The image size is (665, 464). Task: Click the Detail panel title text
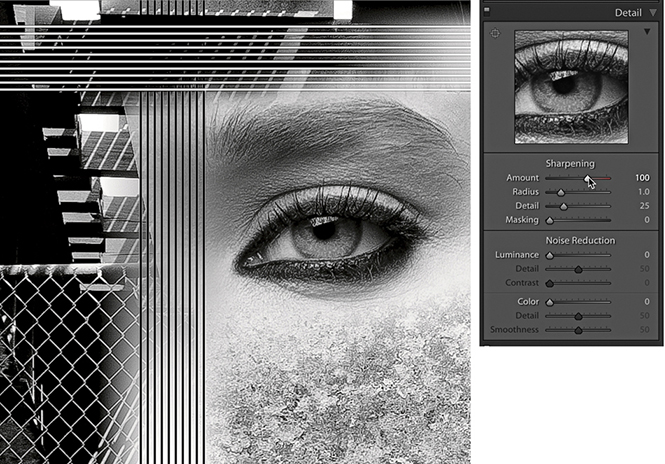click(628, 13)
